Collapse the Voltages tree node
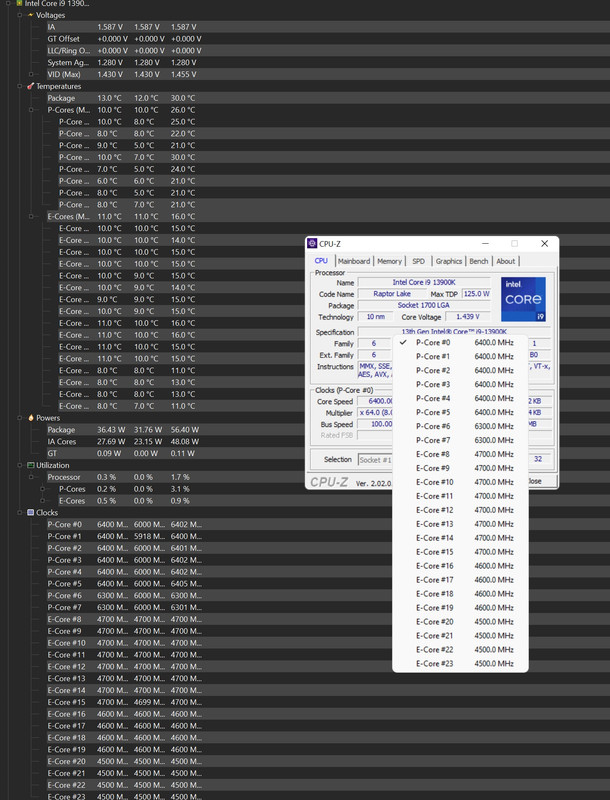The width and height of the screenshot is (610, 800). tap(20, 15)
